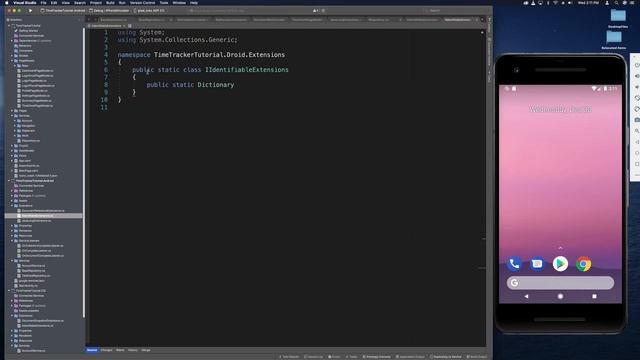Click the 'public static Dictionary' code line

190,85
